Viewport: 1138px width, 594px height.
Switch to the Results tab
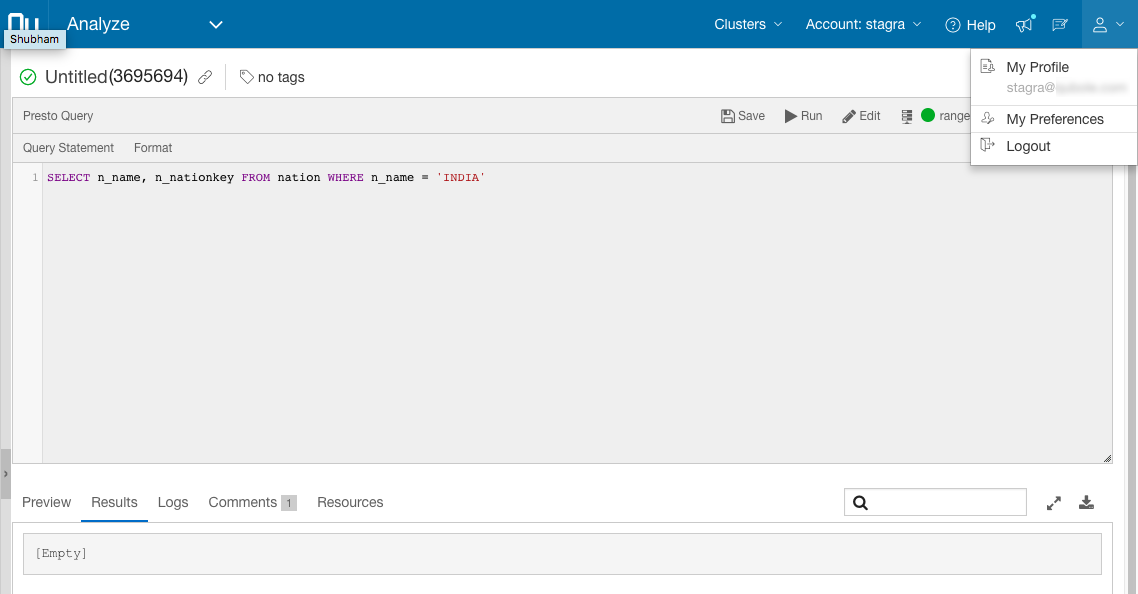click(114, 502)
